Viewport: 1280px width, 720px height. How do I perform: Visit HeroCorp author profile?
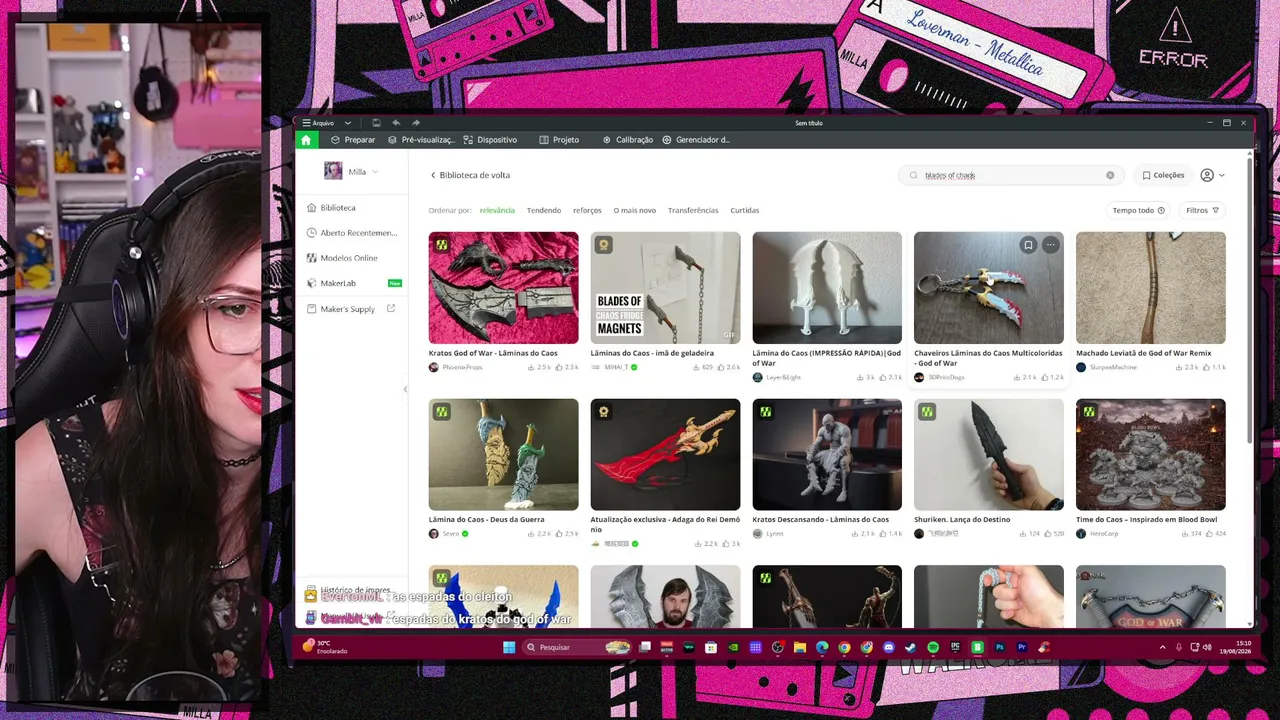pyautogui.click(x=1097, y=534)
